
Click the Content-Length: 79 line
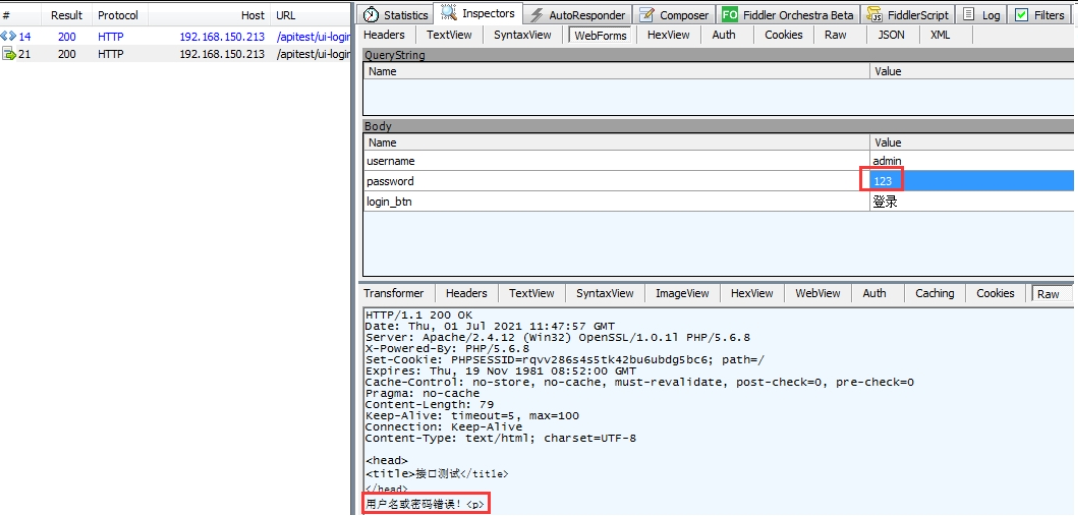(429, 405)
